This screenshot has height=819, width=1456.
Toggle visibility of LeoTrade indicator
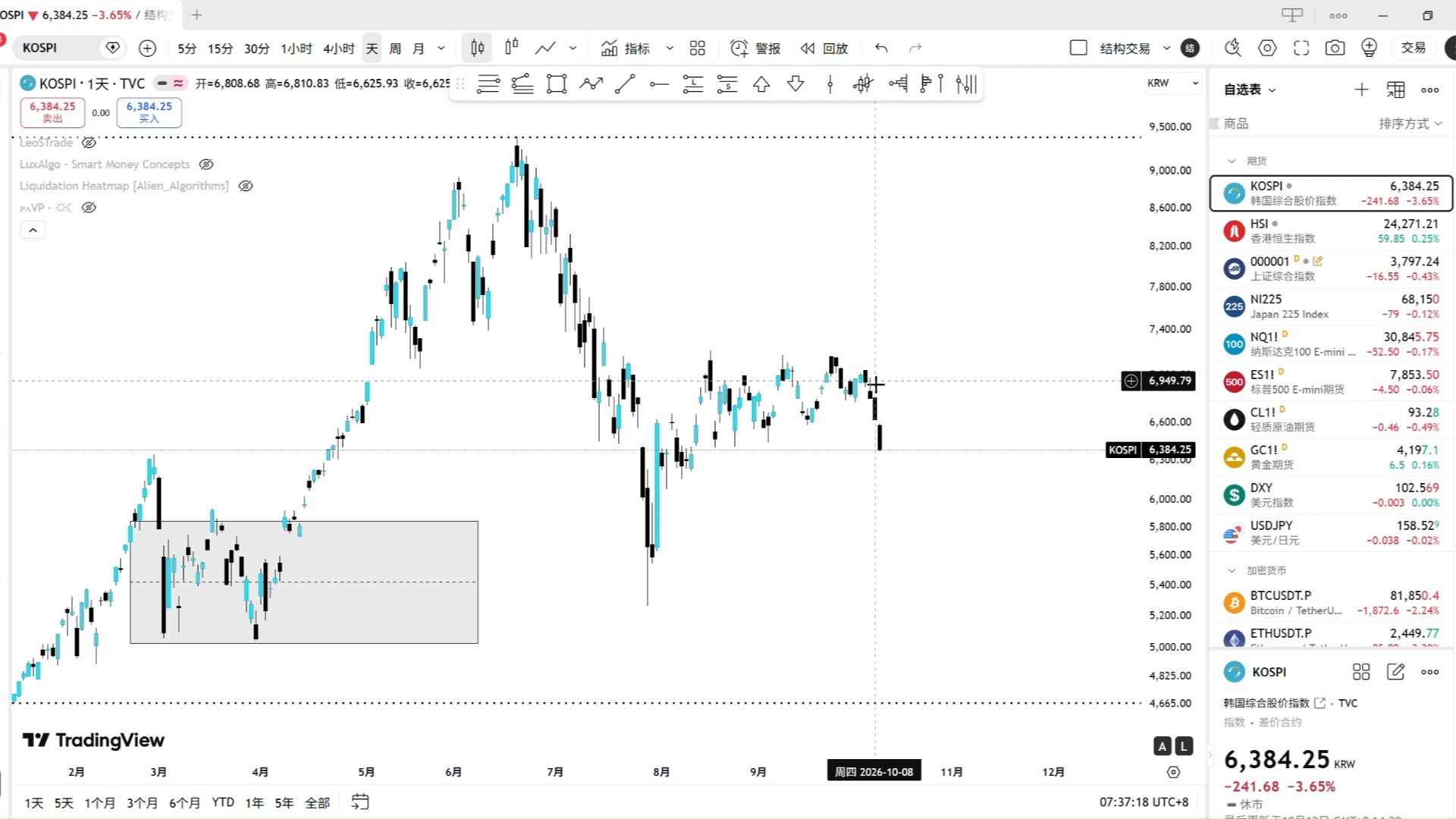click(89, 143)
